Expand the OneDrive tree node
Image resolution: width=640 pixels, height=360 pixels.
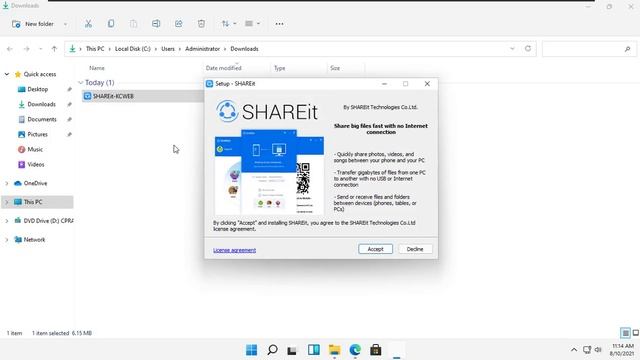(x=7, y=184)
